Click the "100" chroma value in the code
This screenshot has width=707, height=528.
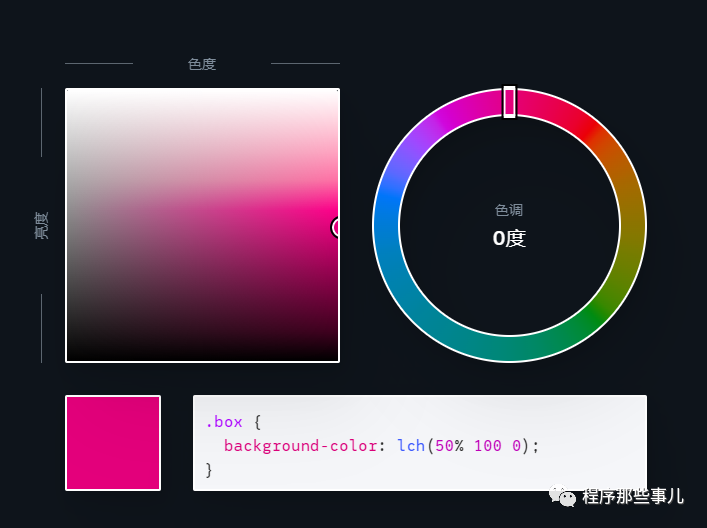[x=487, y=445]
